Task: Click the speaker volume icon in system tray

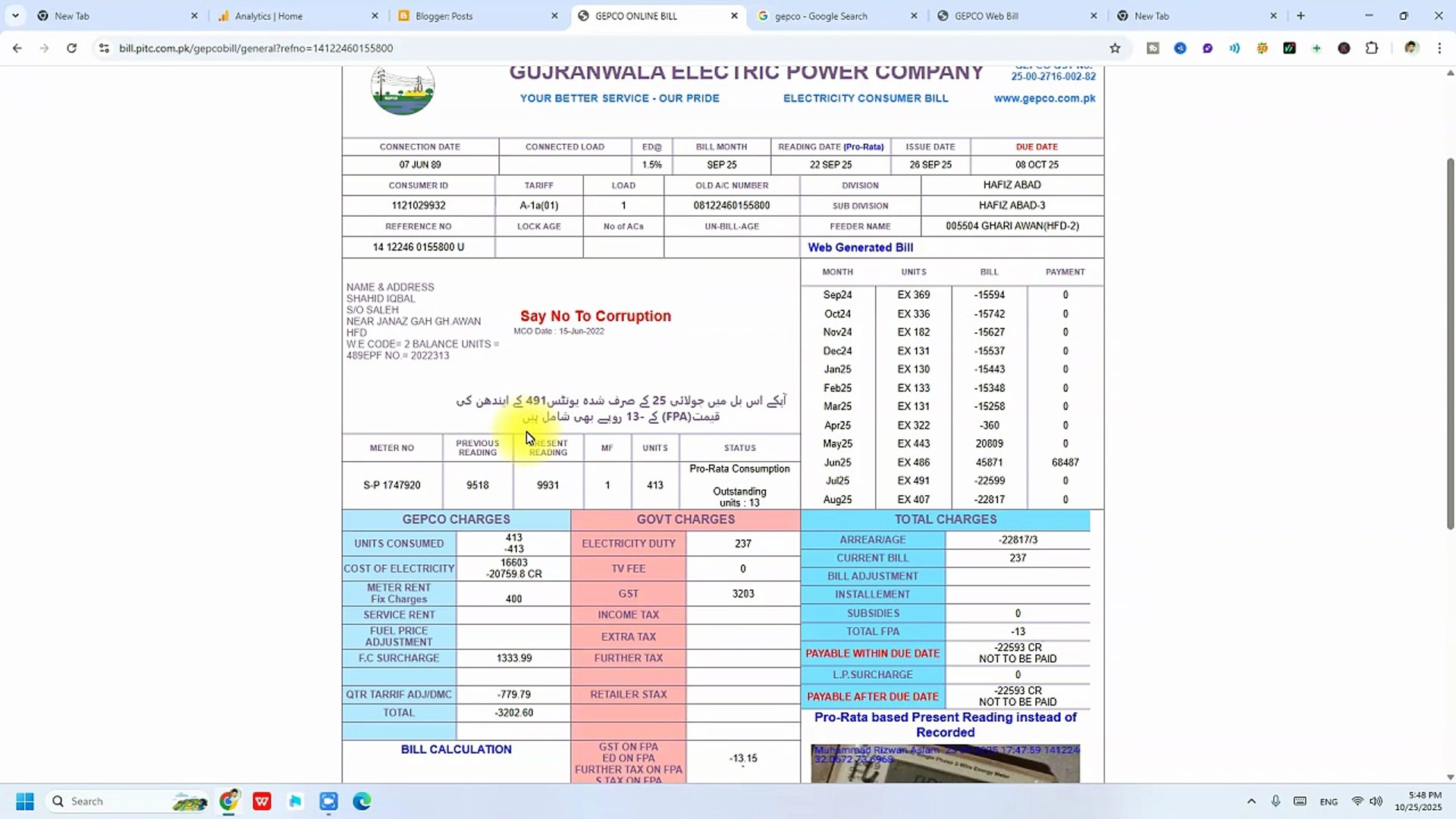Action: pos(1376,801)
